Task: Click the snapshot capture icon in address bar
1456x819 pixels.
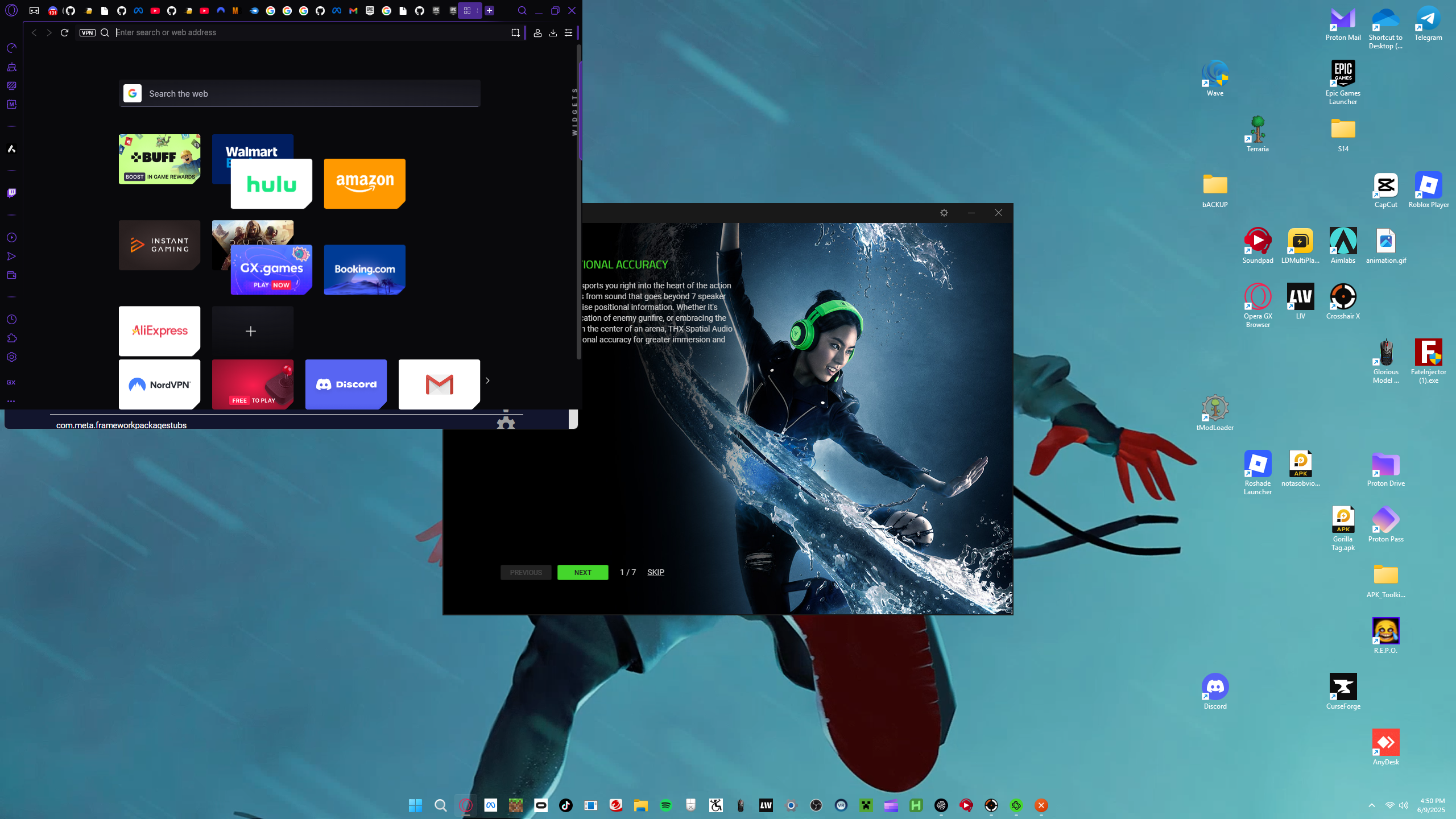Action: click(515, 32)
